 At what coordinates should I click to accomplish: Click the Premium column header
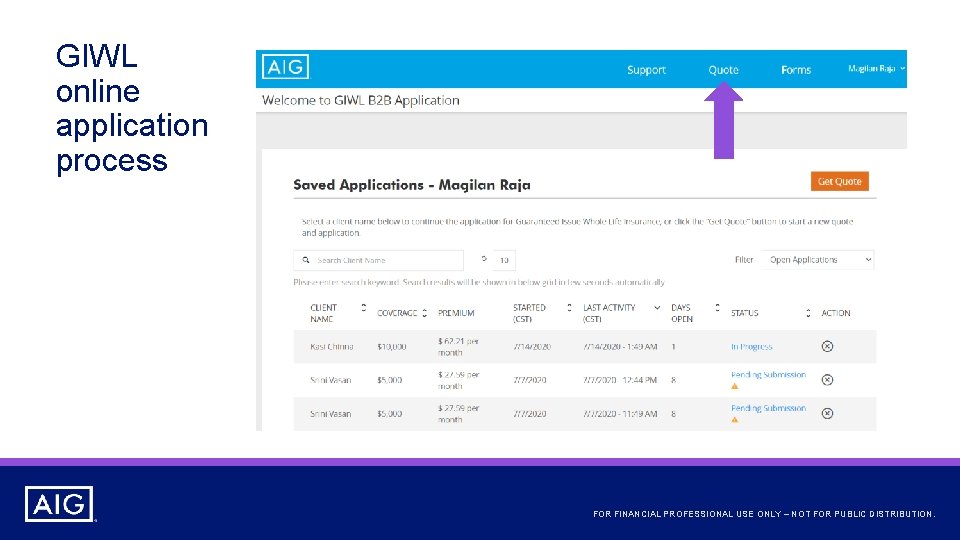456,313
